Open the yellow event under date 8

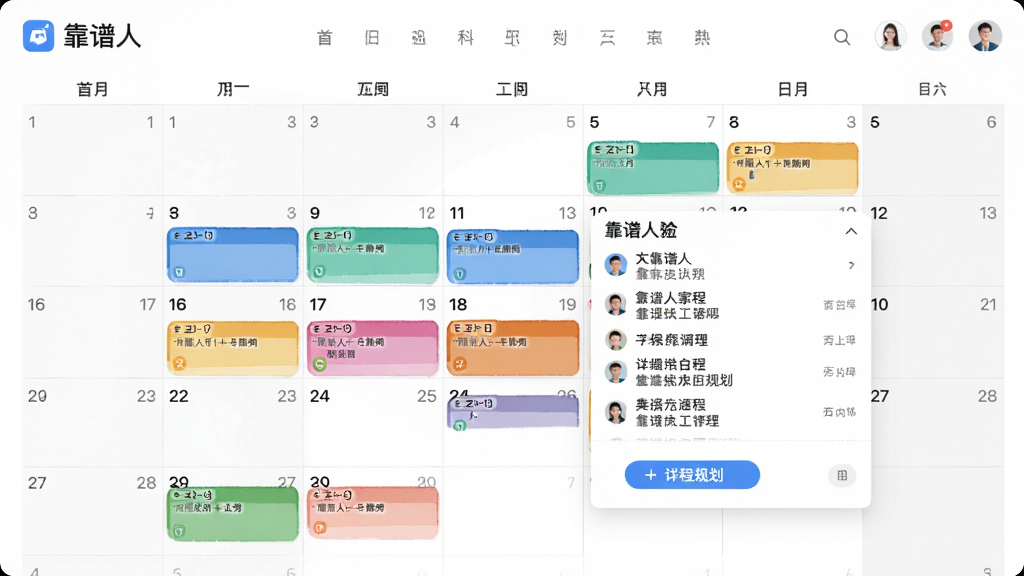click(793, 168)
